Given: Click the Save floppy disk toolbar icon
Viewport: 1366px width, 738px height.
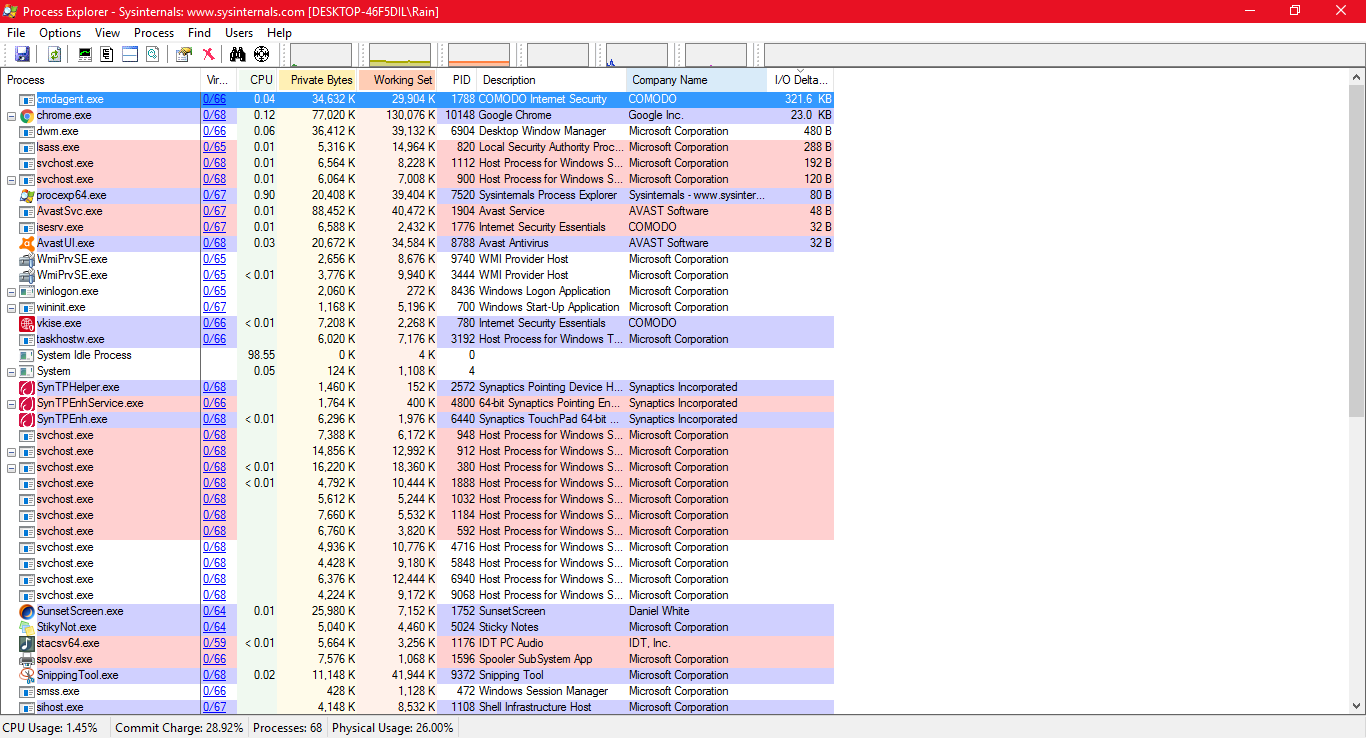Looking at the screenshot, I should [22, 54].
